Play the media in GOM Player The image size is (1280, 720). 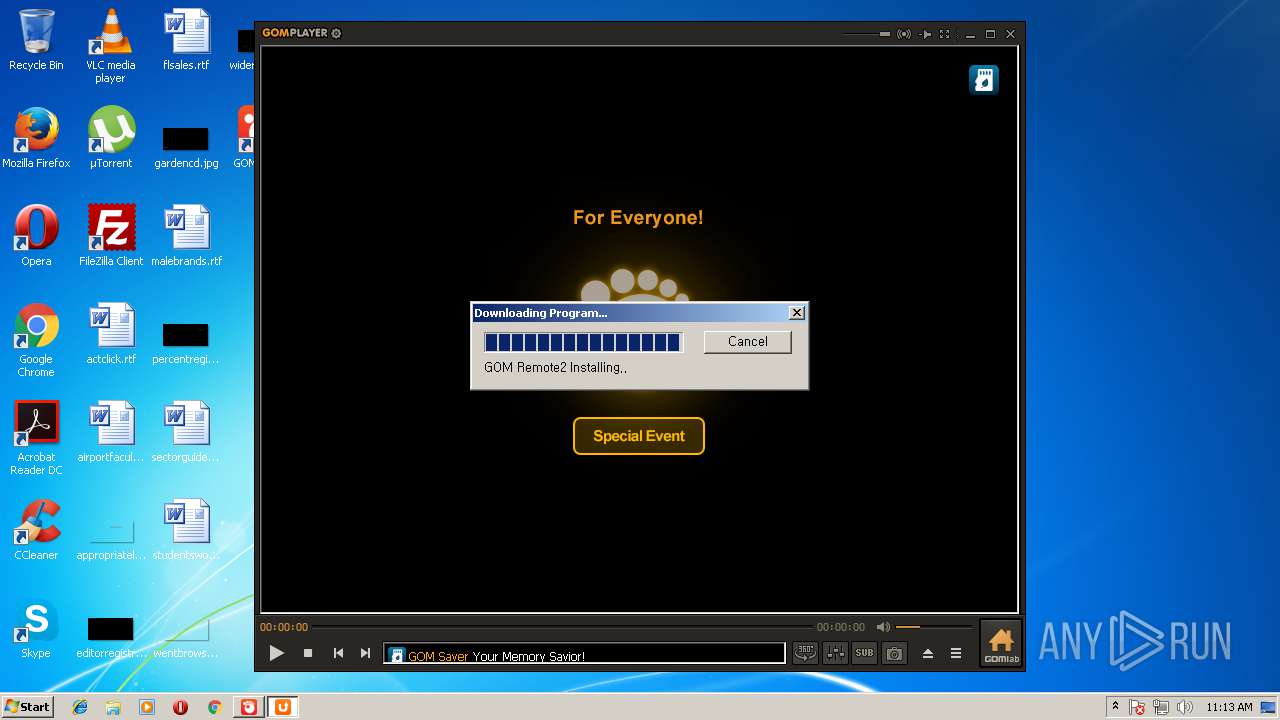pos(277,653)
